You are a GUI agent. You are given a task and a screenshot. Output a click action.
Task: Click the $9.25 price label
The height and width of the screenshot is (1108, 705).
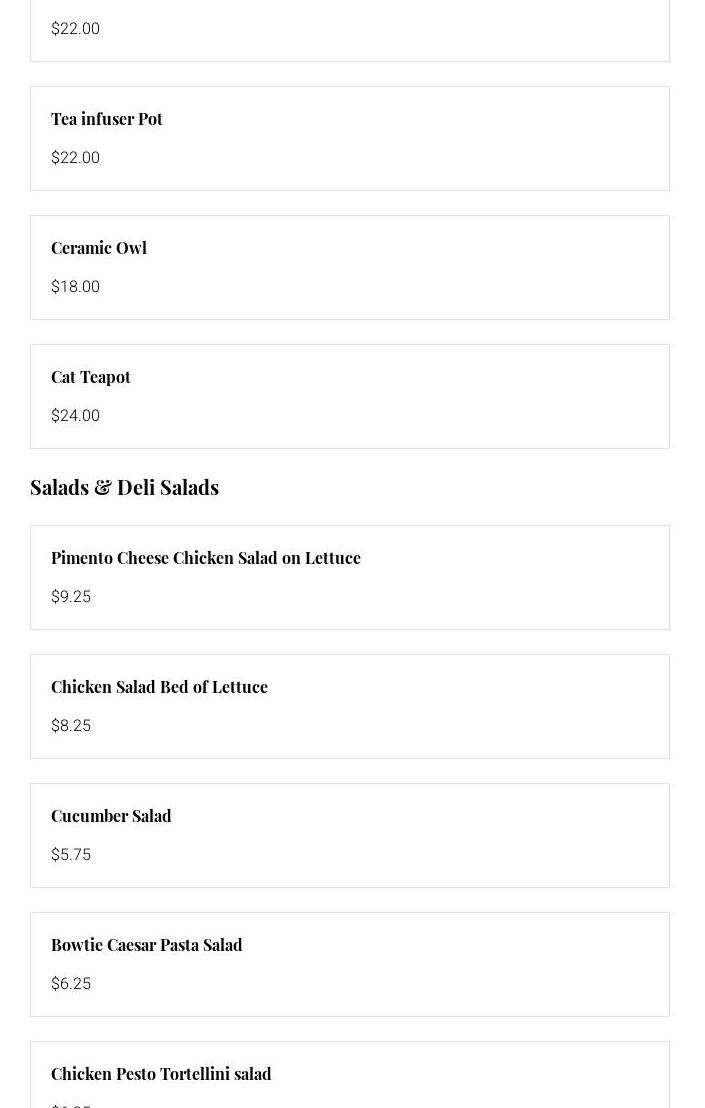71,597
